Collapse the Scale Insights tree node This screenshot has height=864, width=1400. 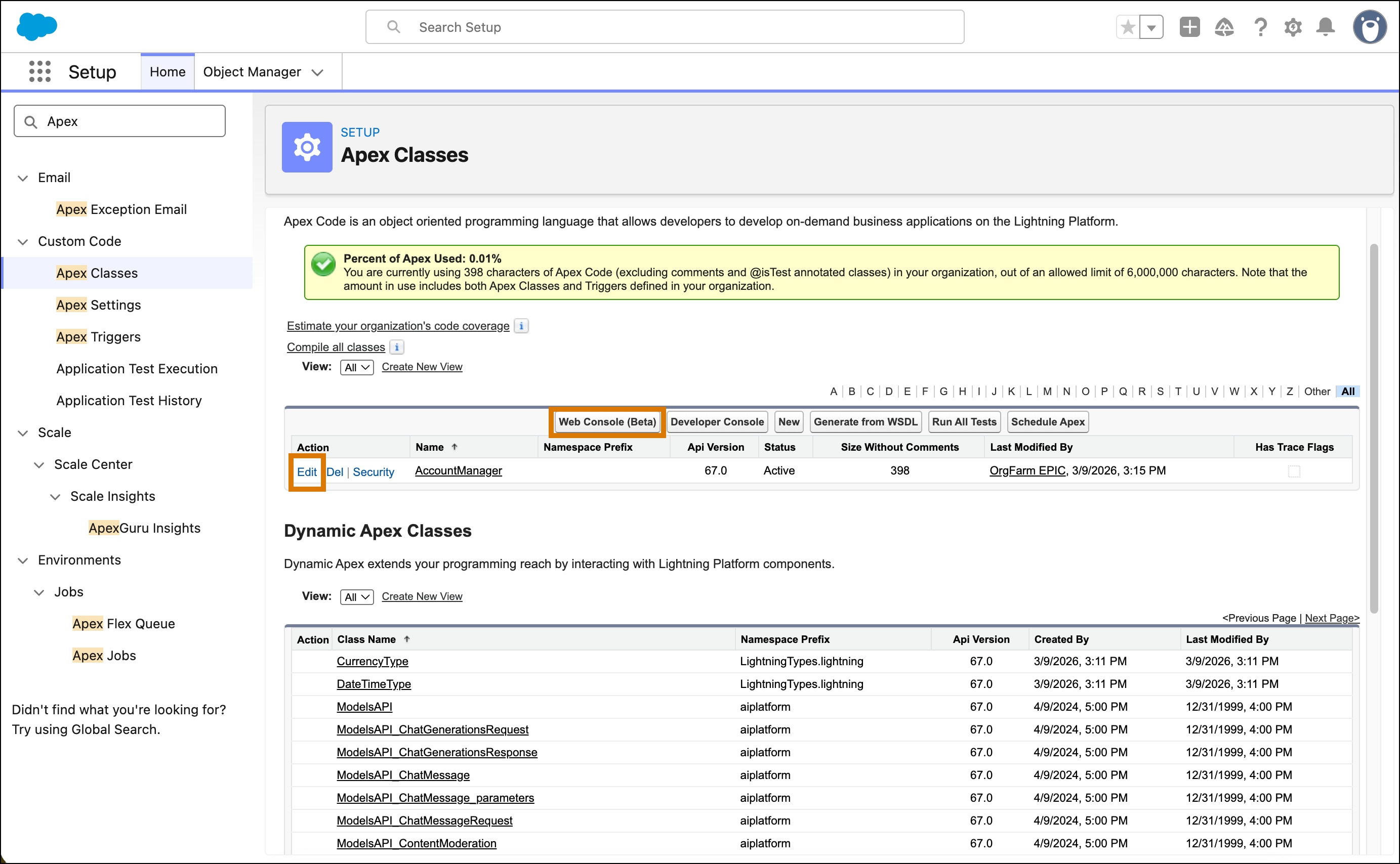coord(55,497)
